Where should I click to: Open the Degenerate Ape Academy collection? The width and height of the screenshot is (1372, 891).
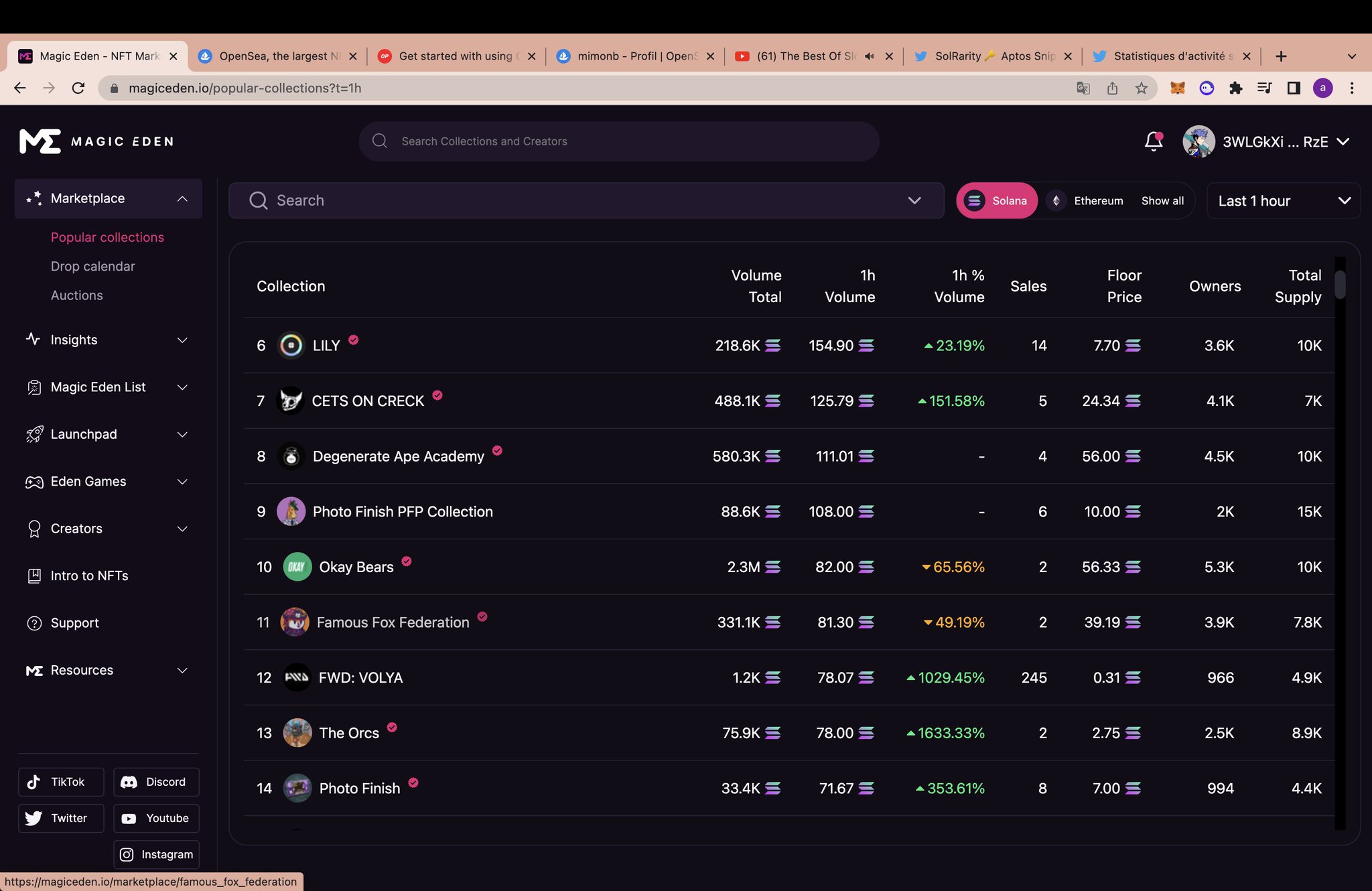398,456
